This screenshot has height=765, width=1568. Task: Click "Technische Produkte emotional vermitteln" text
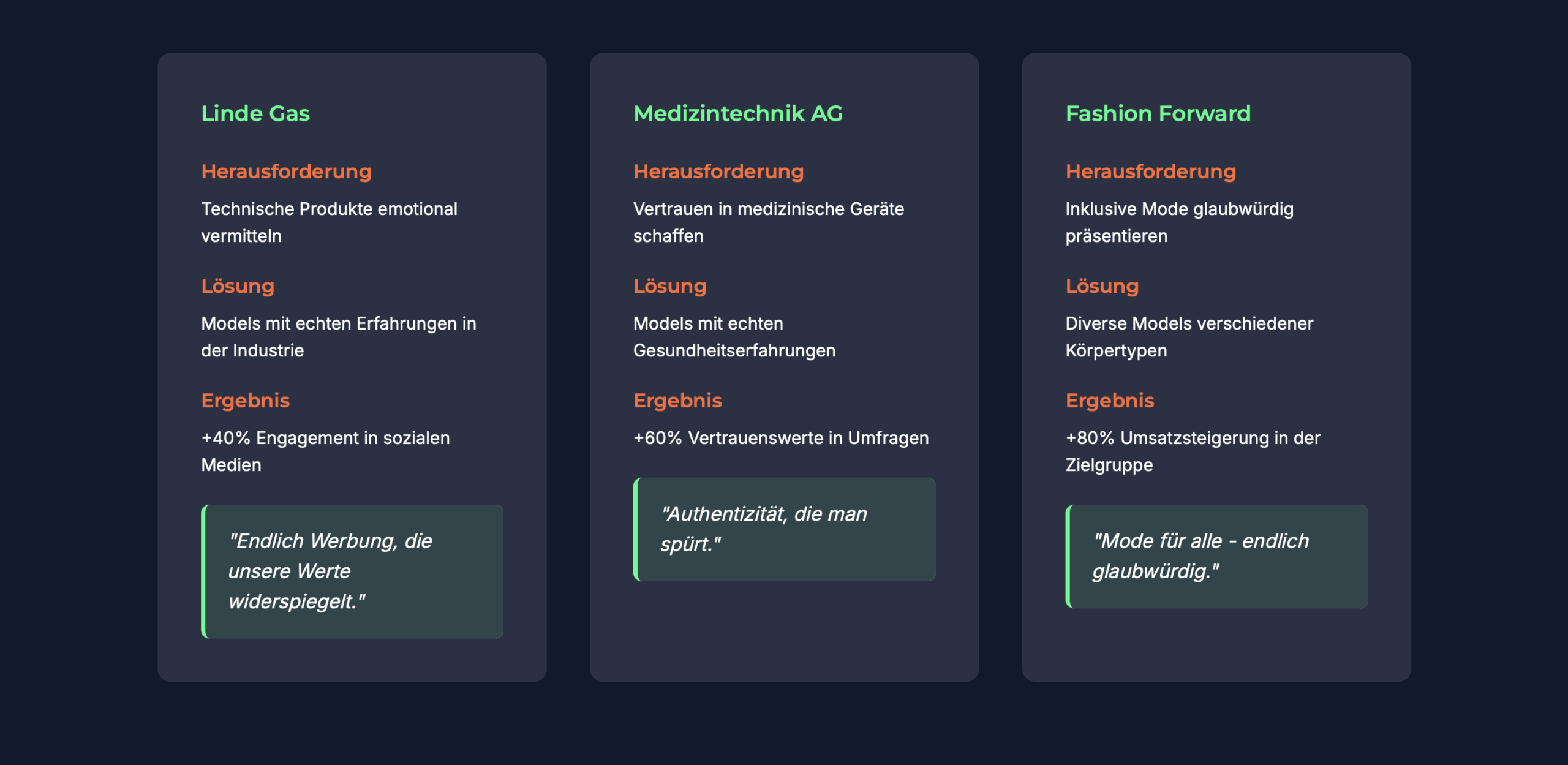[x=330, y=222]
